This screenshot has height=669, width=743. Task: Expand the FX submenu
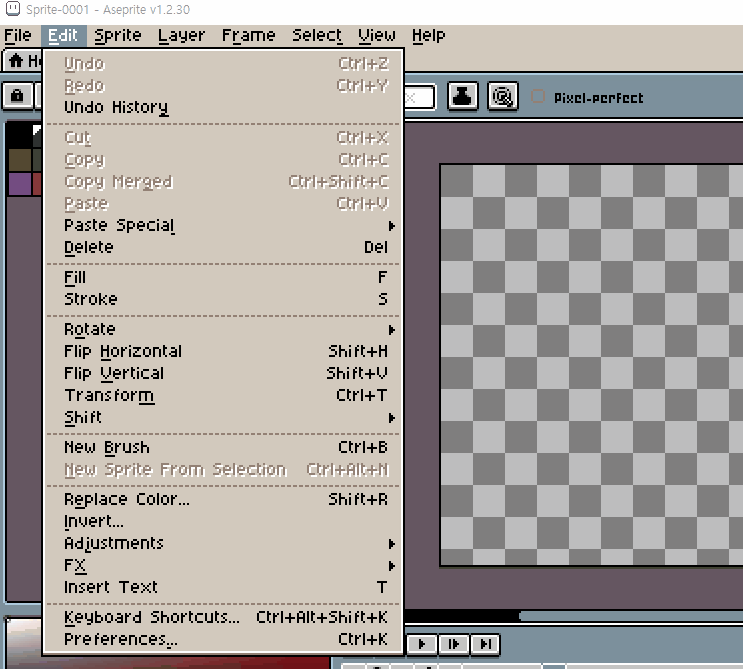(223, 565)
